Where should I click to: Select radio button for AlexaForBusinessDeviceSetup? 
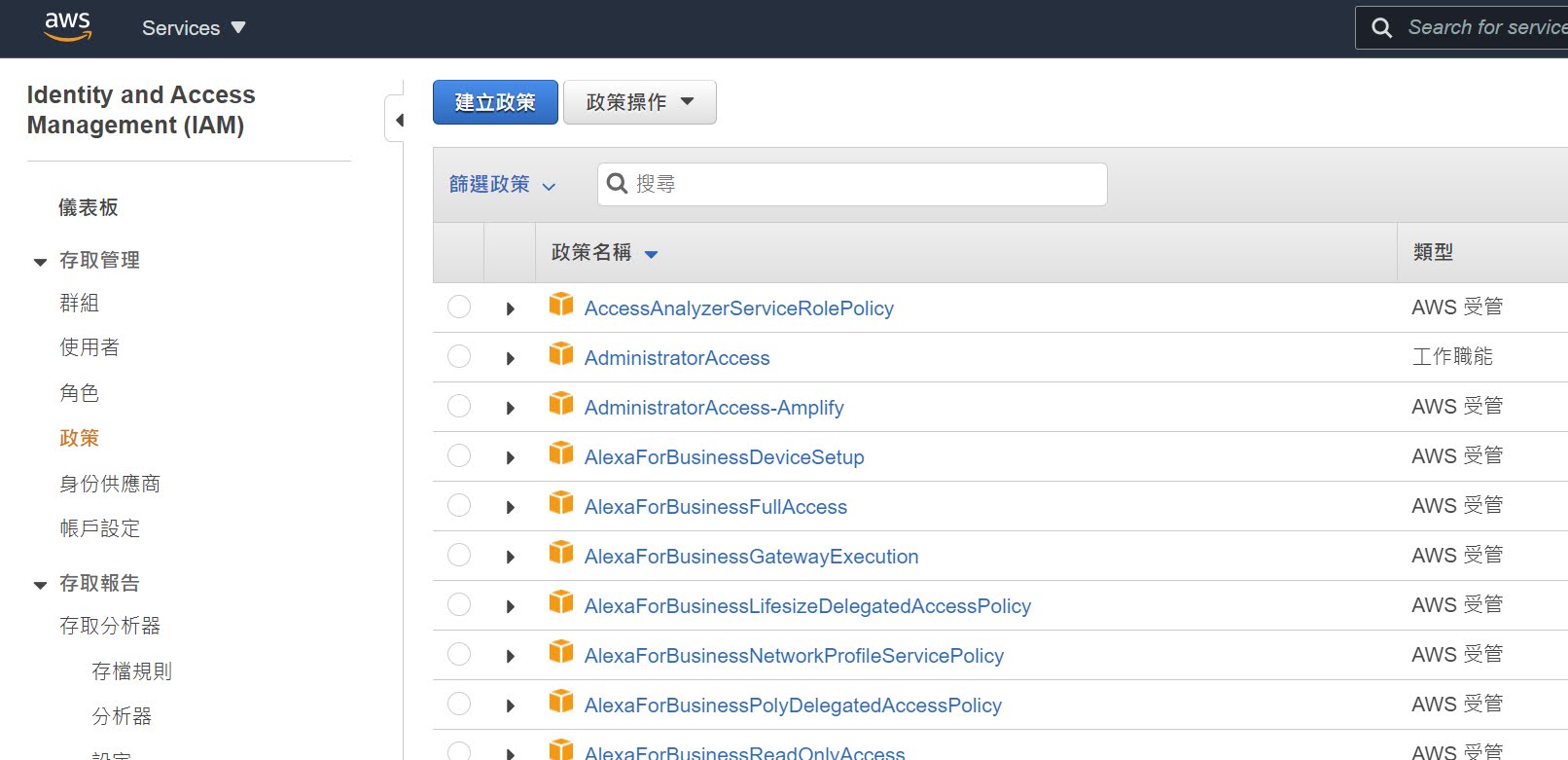click(459, 455)
